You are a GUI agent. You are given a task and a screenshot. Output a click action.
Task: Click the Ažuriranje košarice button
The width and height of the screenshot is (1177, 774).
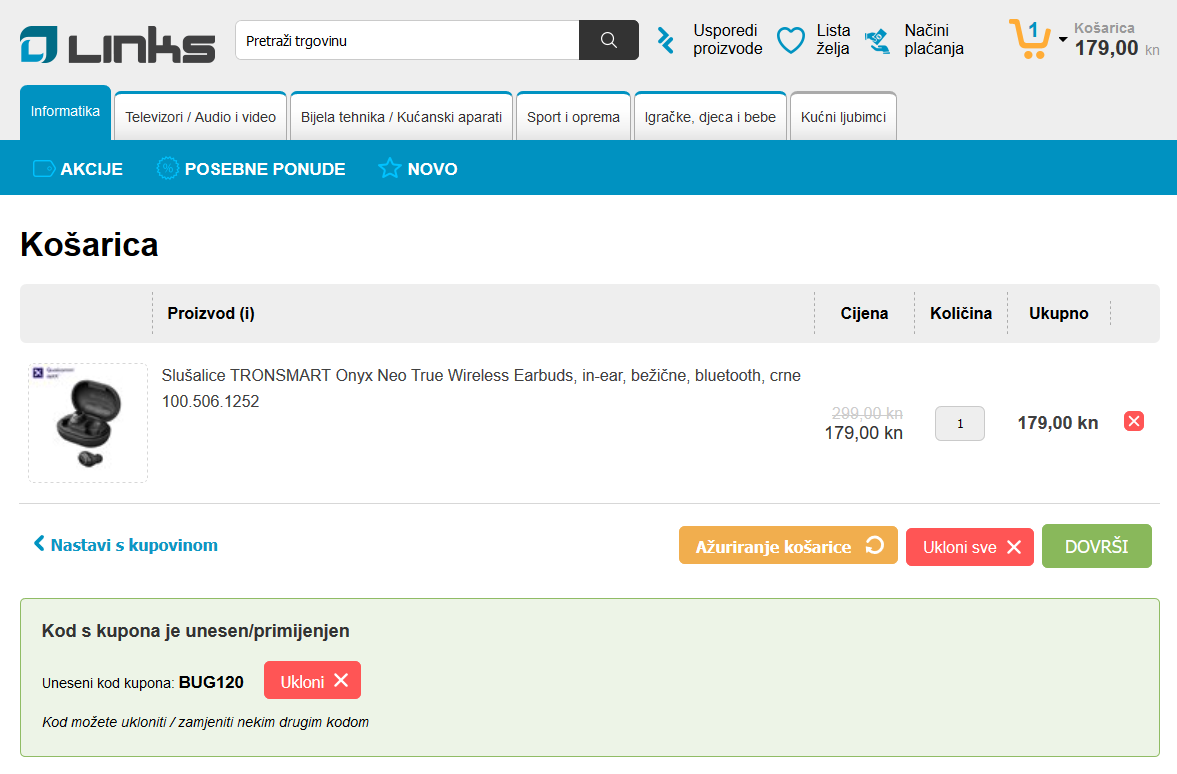(787, 547)
